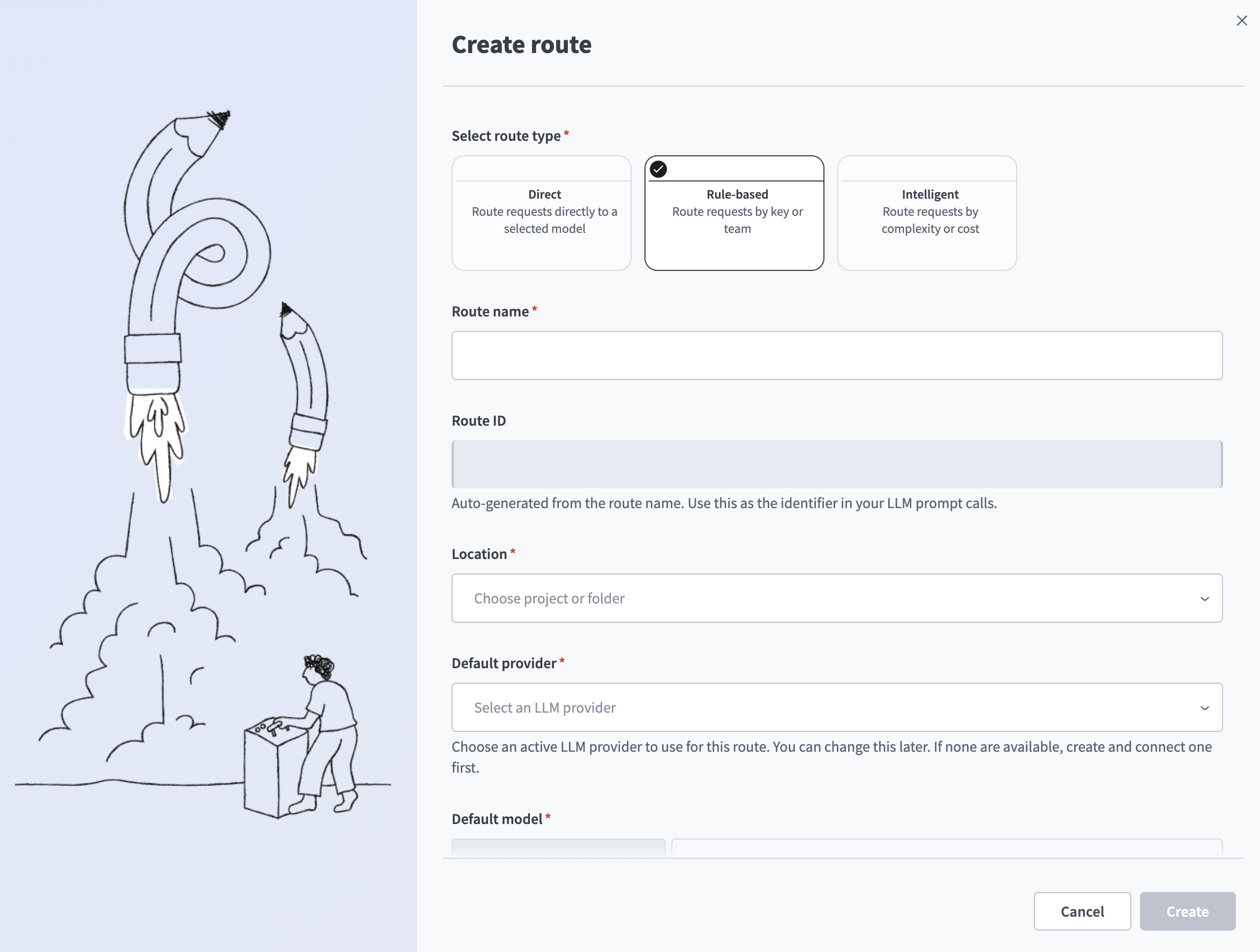
Task: Click the Choose an active LLM provider helper text
Action: 831,757
